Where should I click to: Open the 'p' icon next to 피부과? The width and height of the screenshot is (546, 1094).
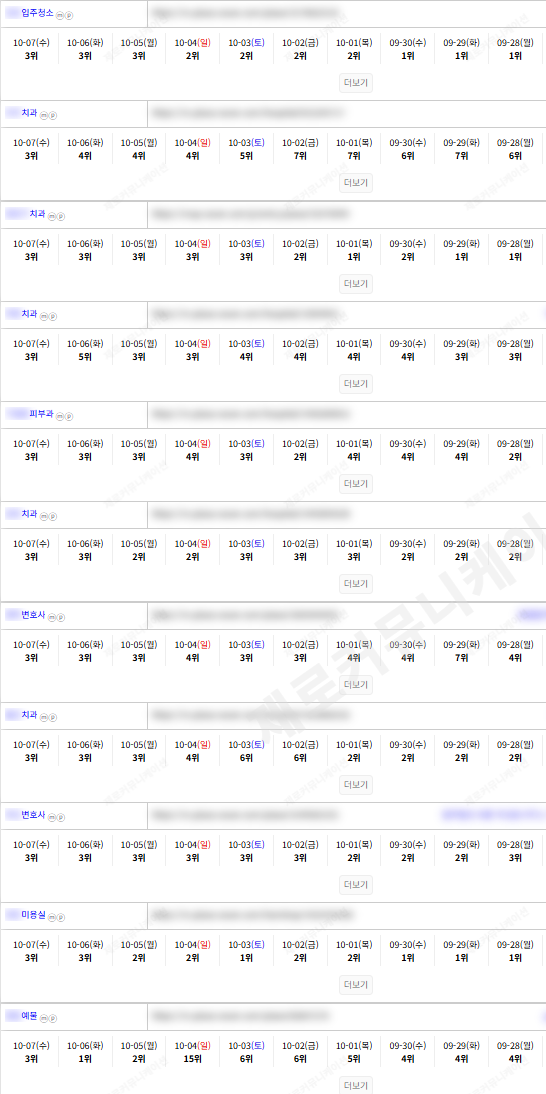pyautogui.click(x=68, y=417)
